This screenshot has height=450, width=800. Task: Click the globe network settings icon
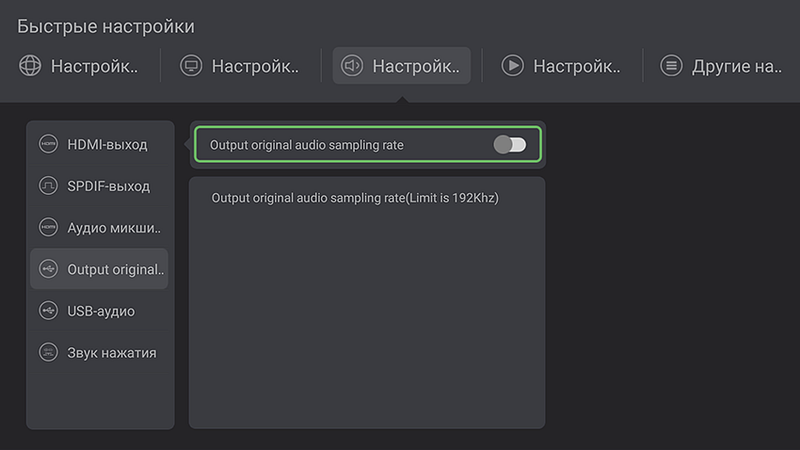coord(30,66)
